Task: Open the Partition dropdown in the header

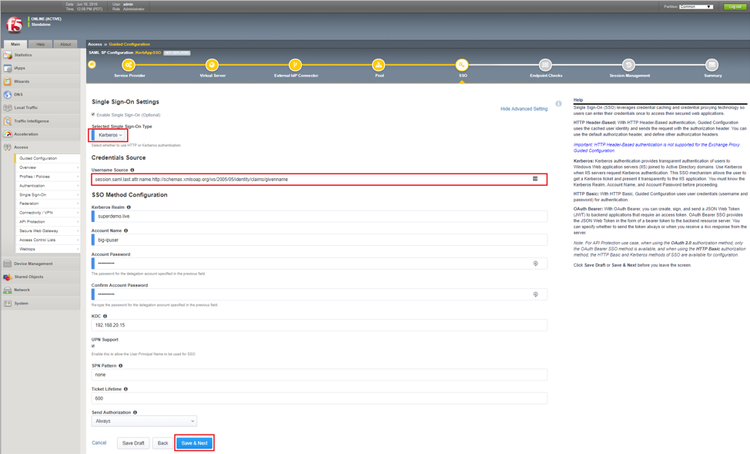Action: tap(696, 7)
